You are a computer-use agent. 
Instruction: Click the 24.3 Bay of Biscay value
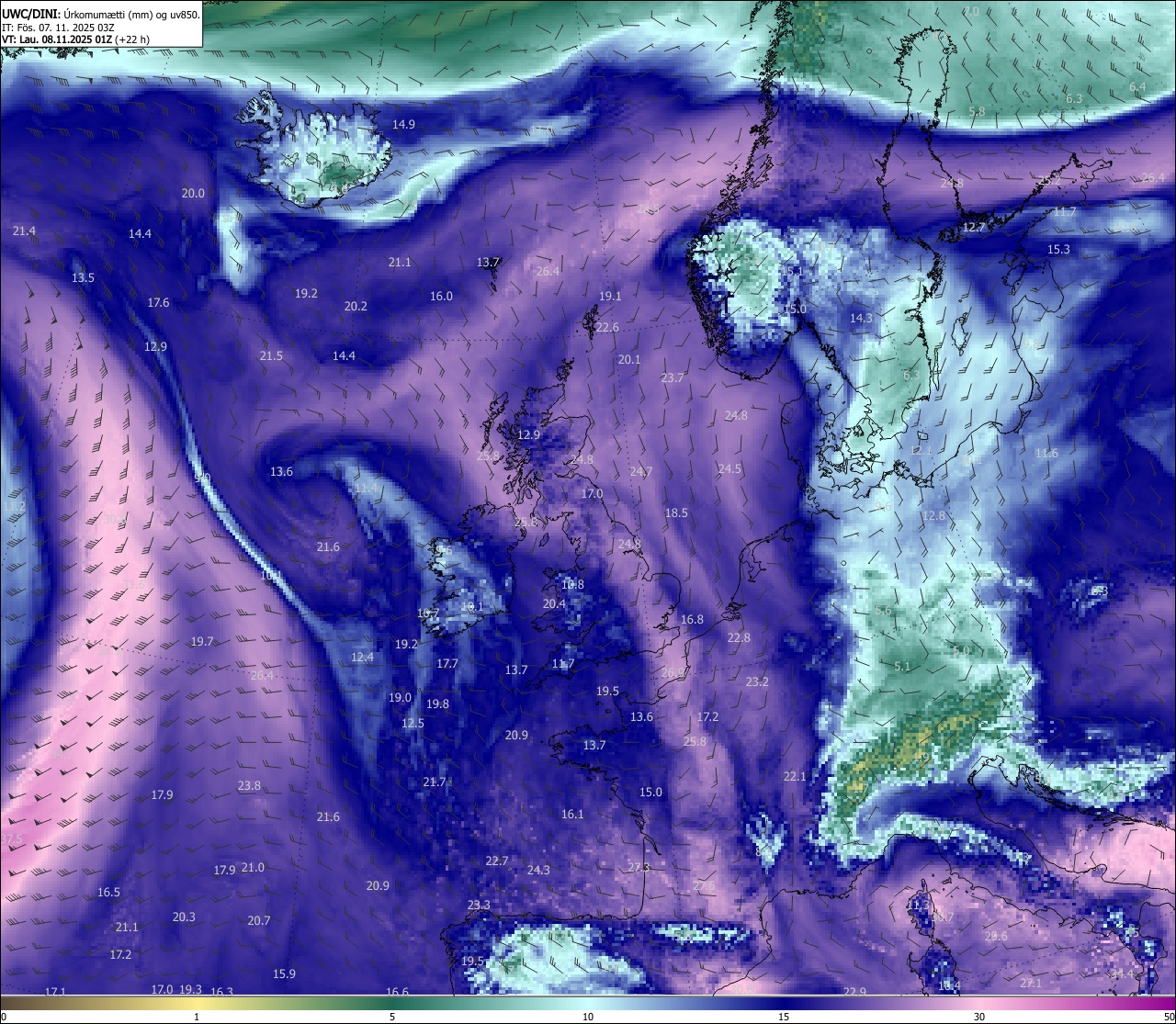click(538, 870)
